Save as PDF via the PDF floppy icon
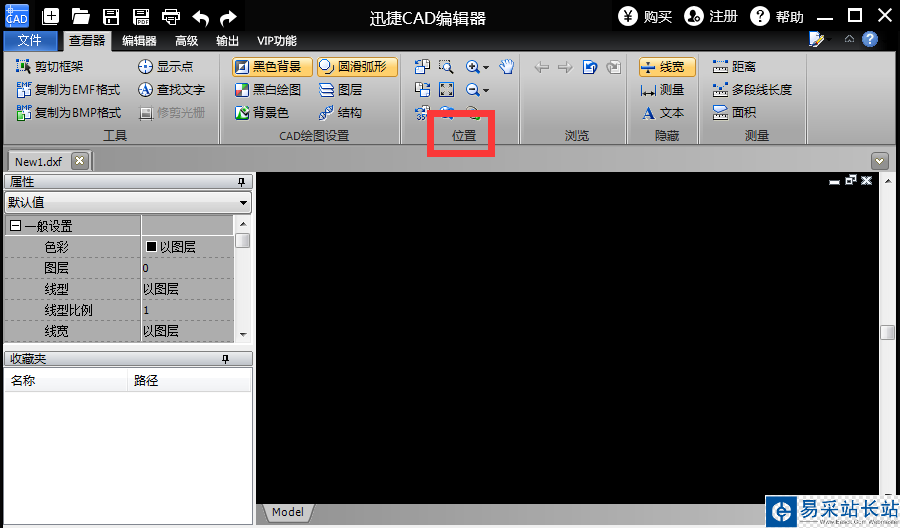The image size is (900, 528). point(141,16)
